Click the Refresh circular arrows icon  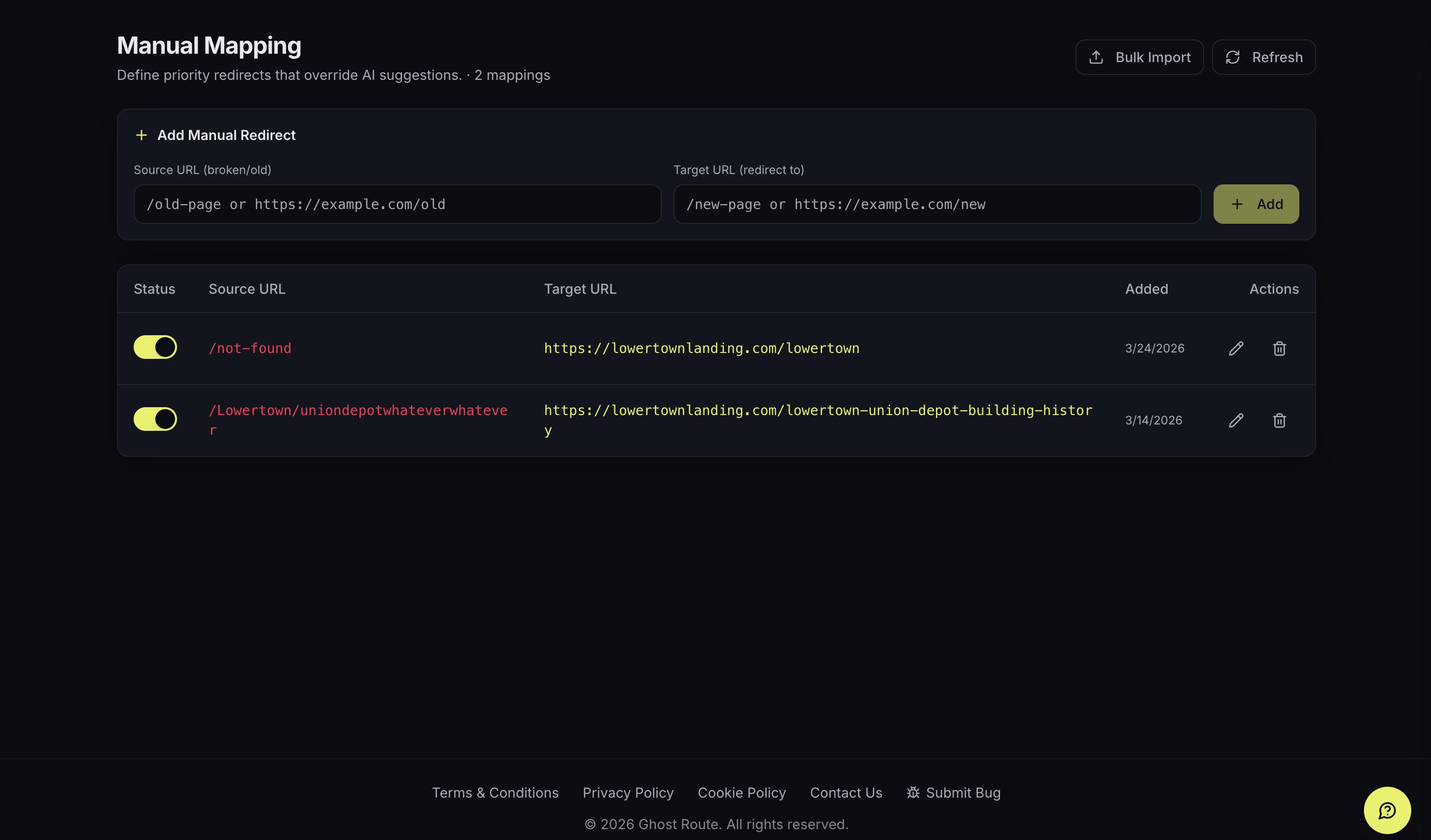[1232, 57]
